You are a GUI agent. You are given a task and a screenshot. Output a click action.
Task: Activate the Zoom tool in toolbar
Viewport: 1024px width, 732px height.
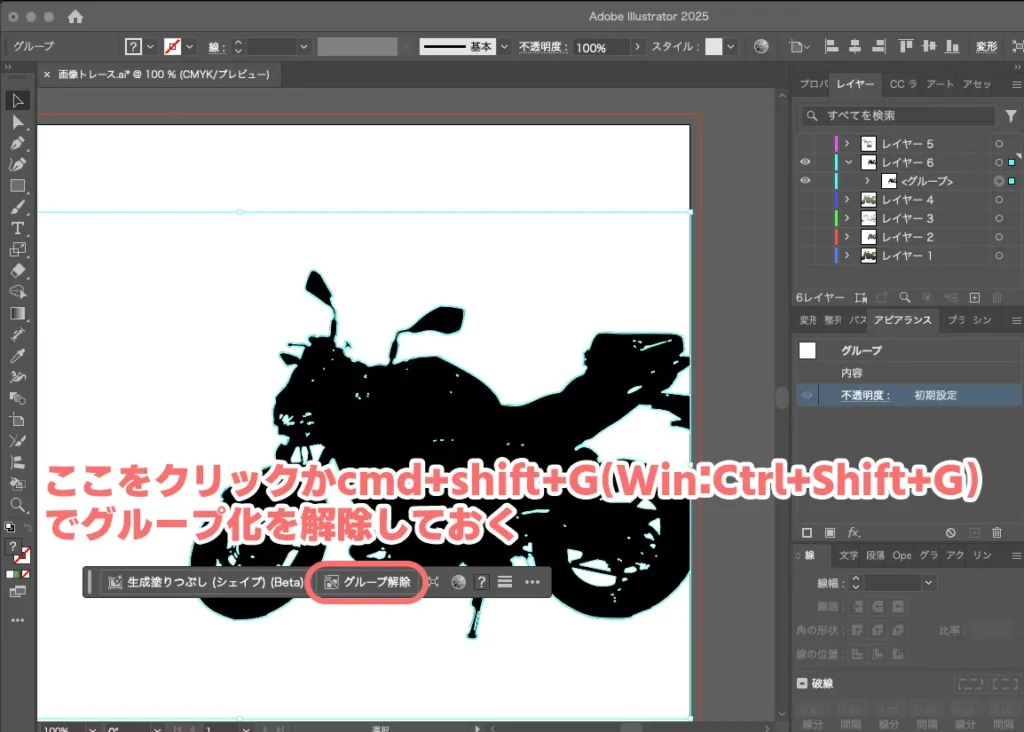coord(18,505)
